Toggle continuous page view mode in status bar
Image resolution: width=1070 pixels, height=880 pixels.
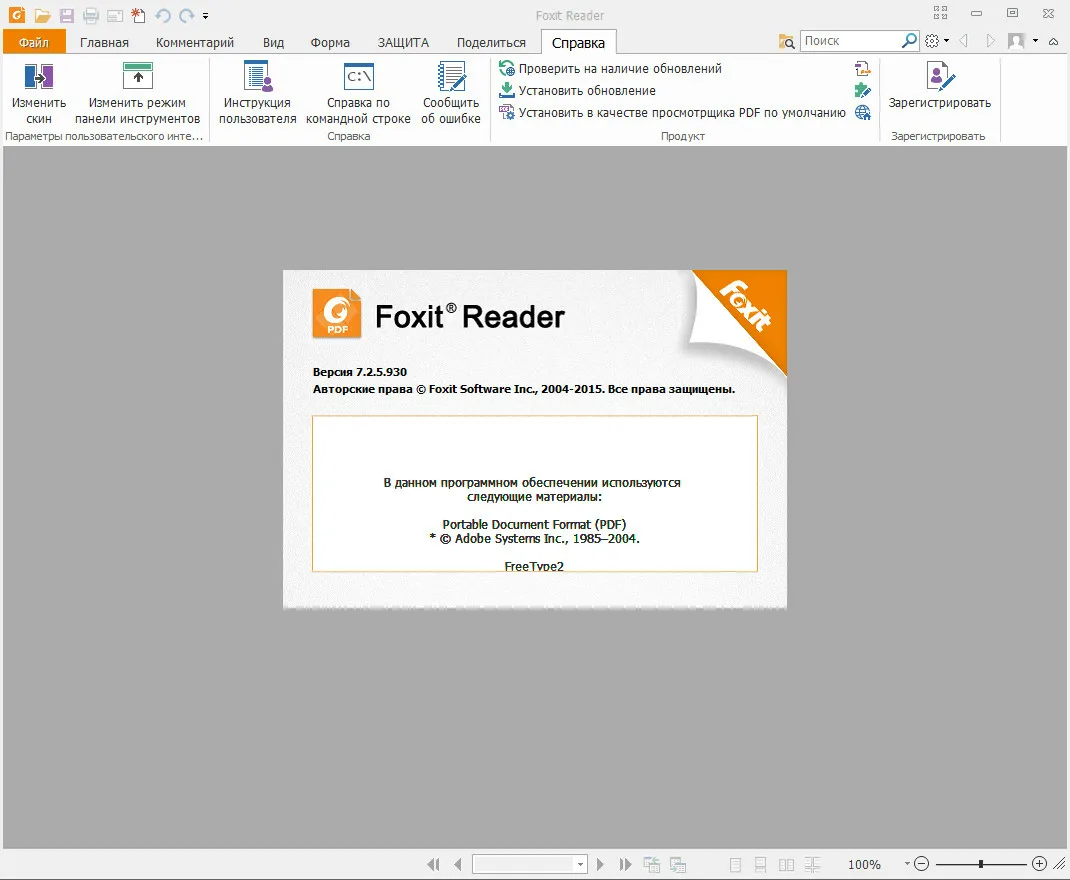[760, 865]
